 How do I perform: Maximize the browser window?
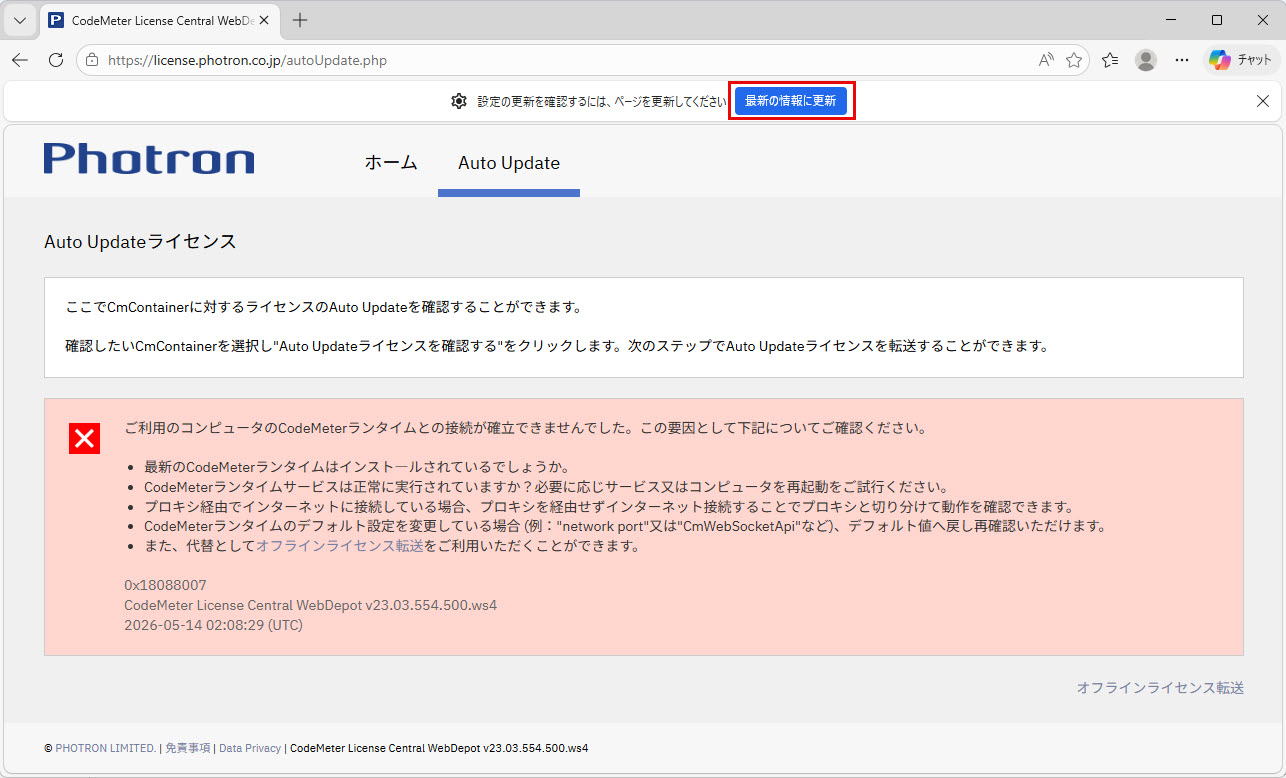[x=1217, y=20]
